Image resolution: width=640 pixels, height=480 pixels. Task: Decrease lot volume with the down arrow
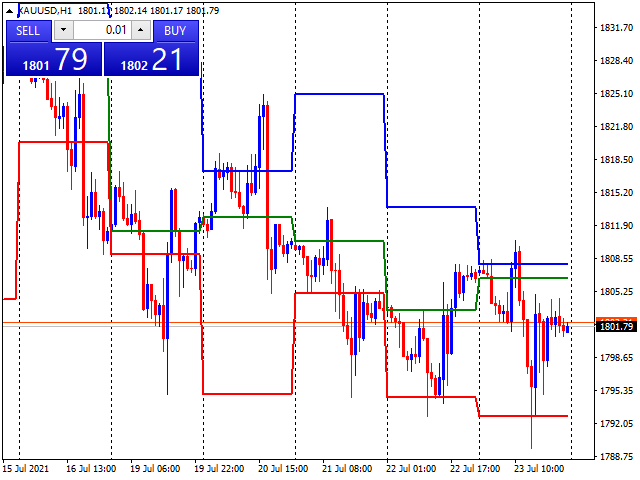64,30
